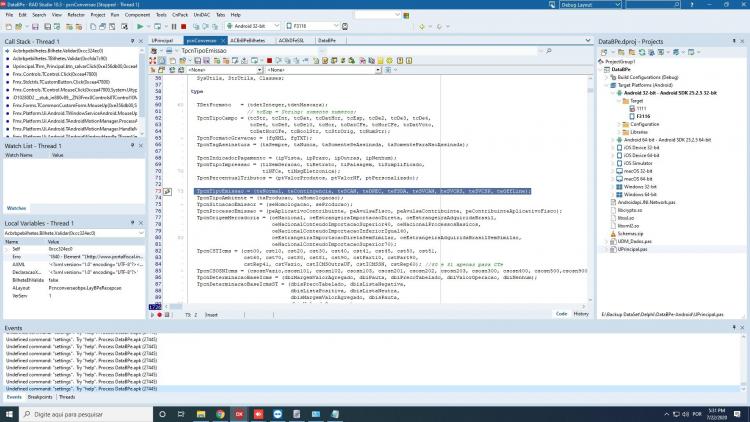
Task: Open the Project menu
Action: 98,15
